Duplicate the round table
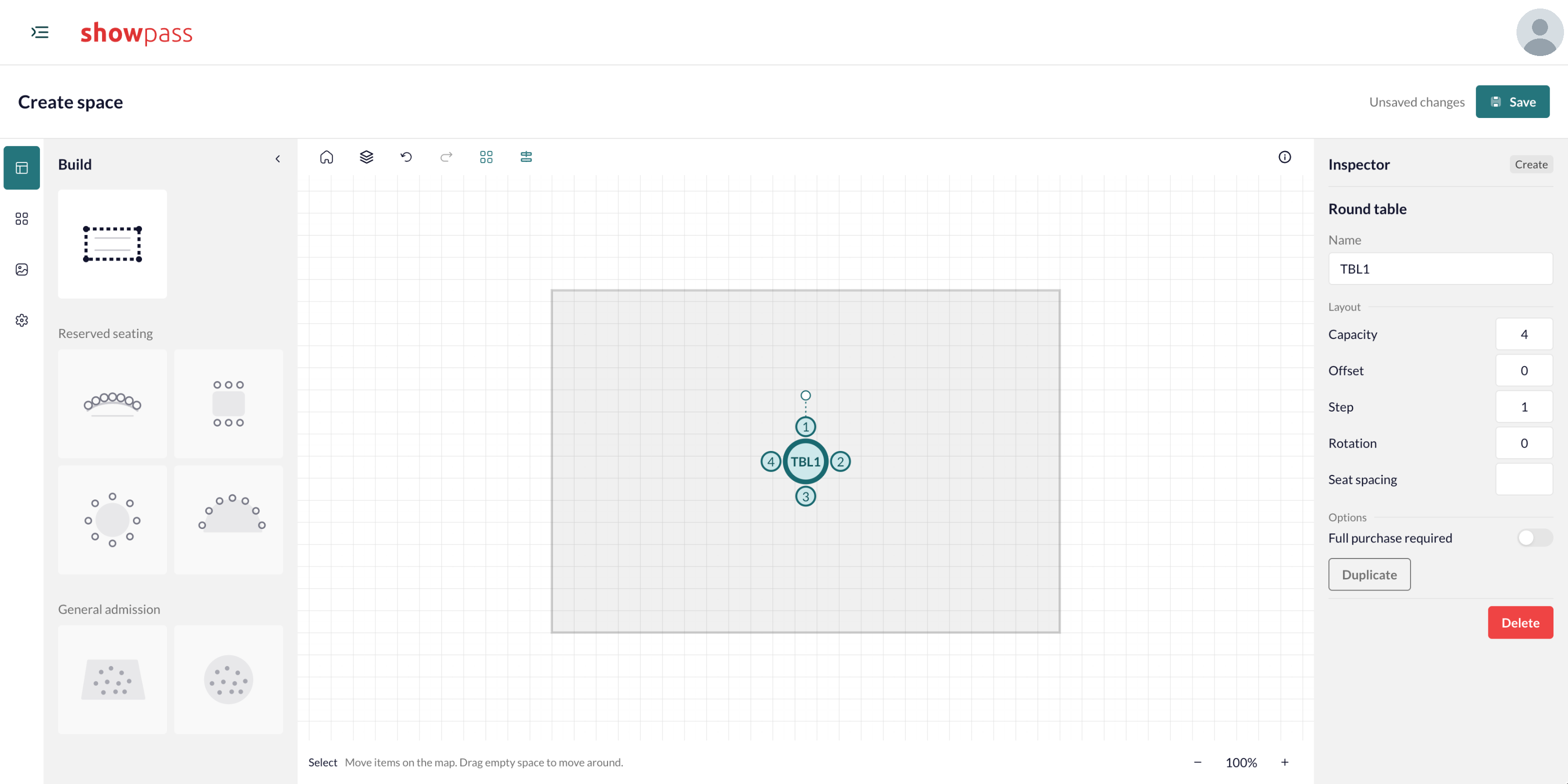 click(1369, 574)
